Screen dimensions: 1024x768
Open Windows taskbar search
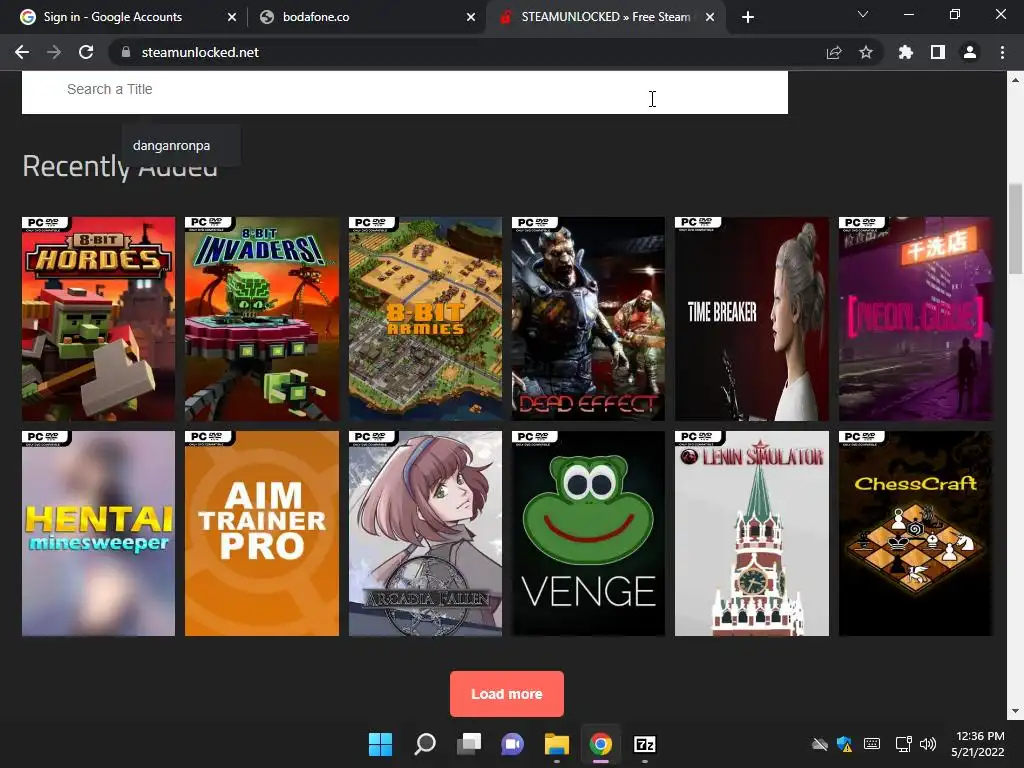424,744
